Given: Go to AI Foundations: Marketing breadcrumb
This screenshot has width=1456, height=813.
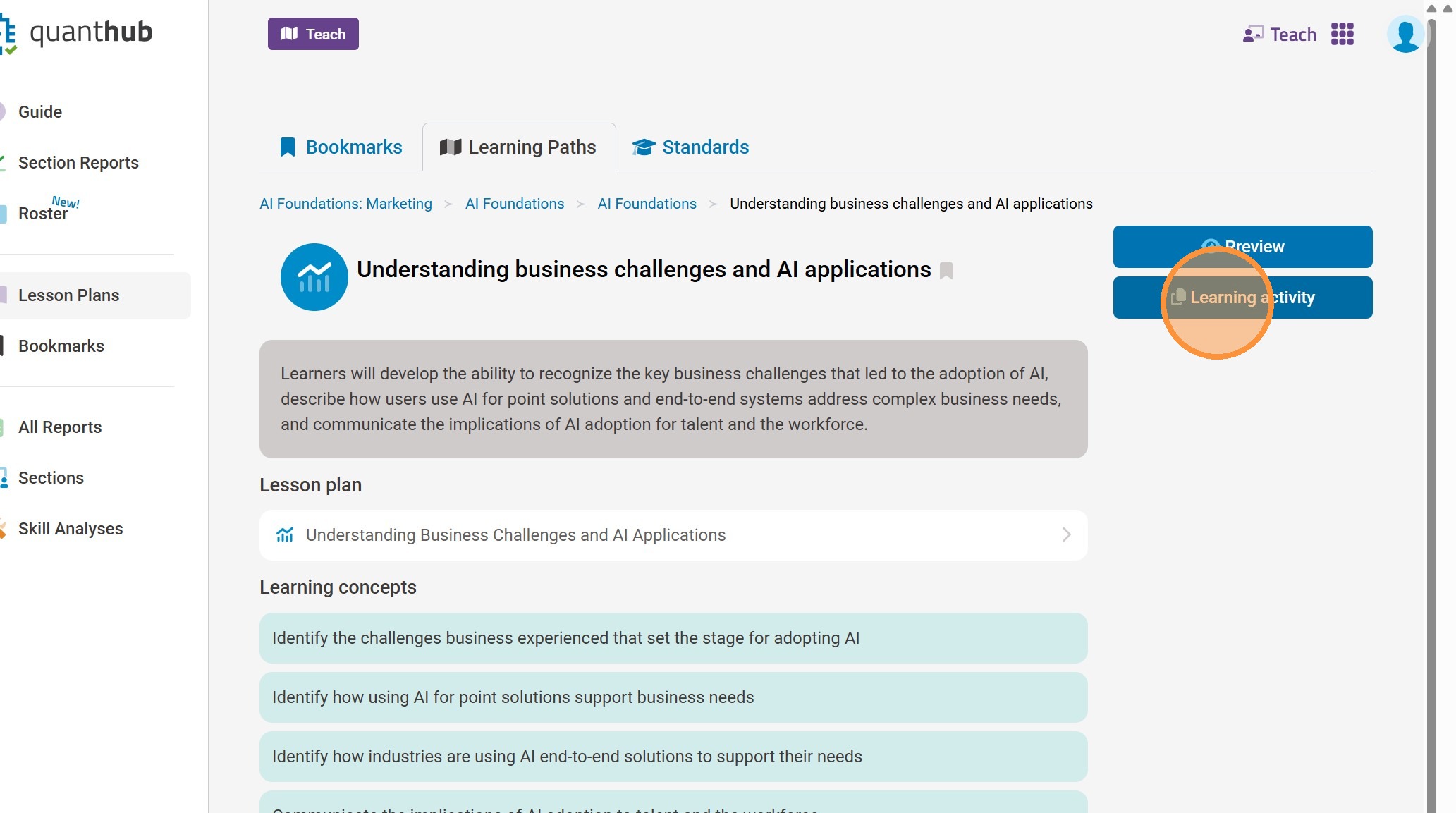Looking at the screenshot, I should coord(345,204).
